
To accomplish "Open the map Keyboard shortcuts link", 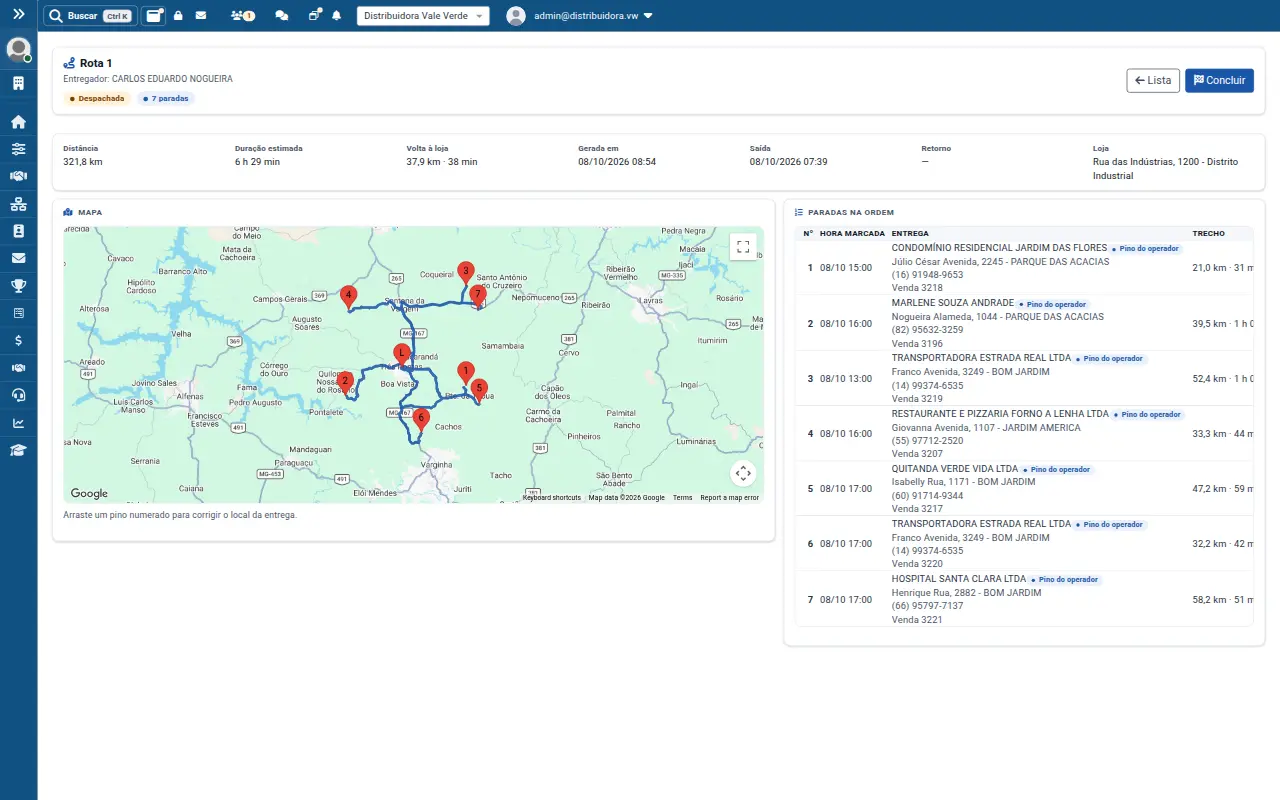I will (551, 498).
